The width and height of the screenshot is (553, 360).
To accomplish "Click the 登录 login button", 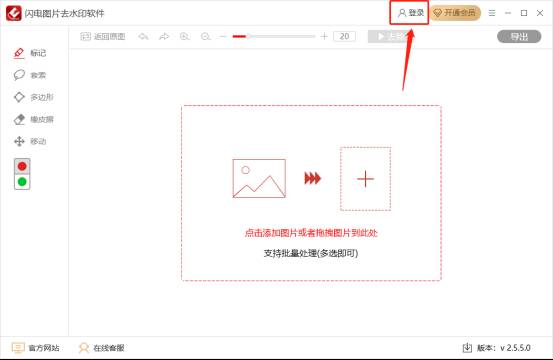I will click(410, 13).
